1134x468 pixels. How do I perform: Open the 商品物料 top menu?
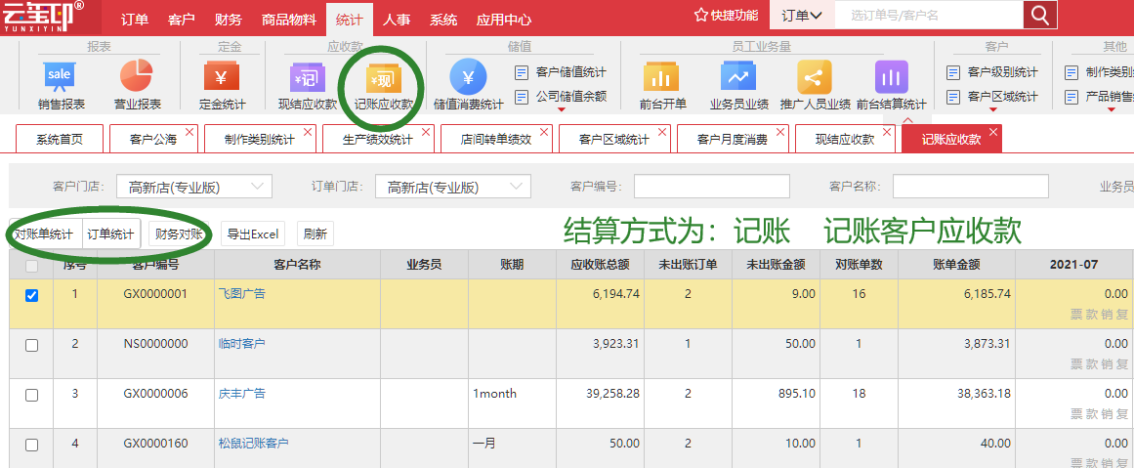[x=289, y=20]
